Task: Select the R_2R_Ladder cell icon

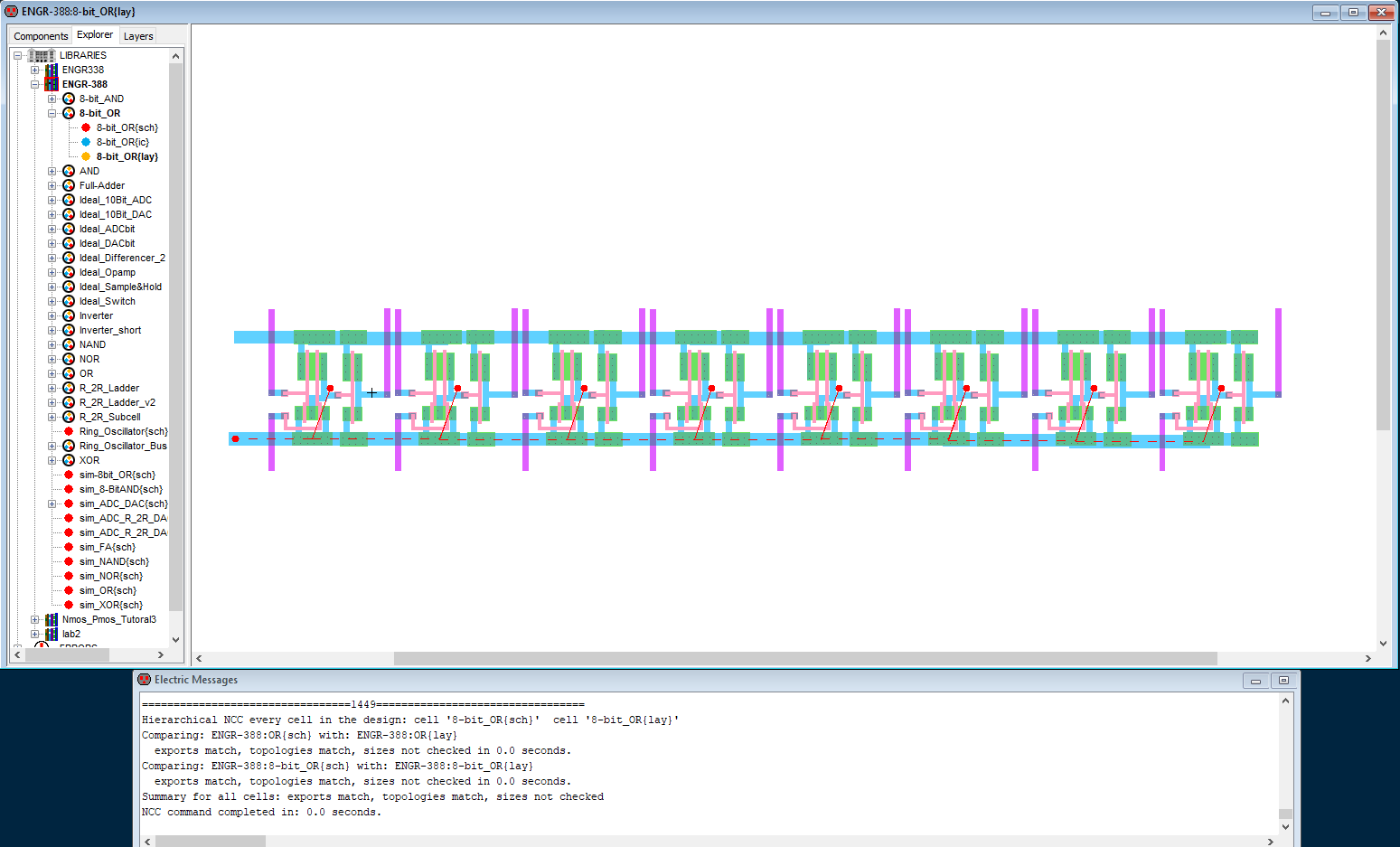Action: 69,388
